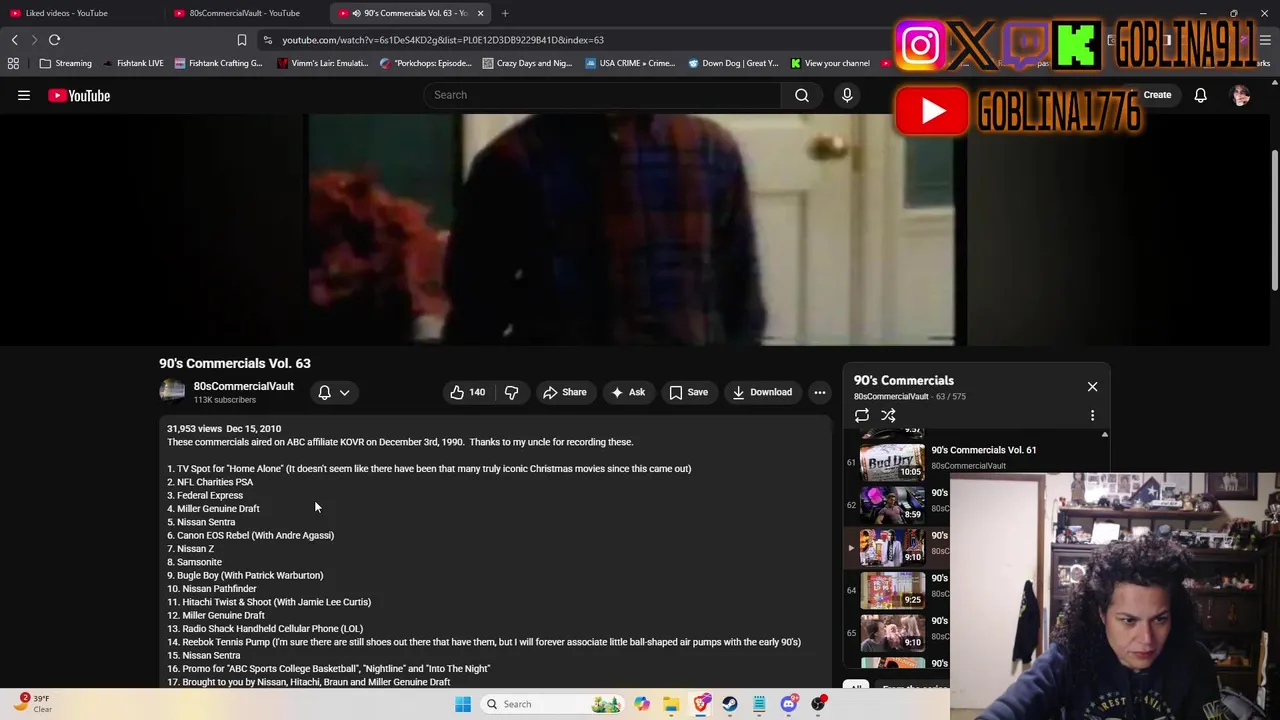Open YouTube notifications bell in header
This screenshot has width=1280, height=720.
[x=1200, y=95]
